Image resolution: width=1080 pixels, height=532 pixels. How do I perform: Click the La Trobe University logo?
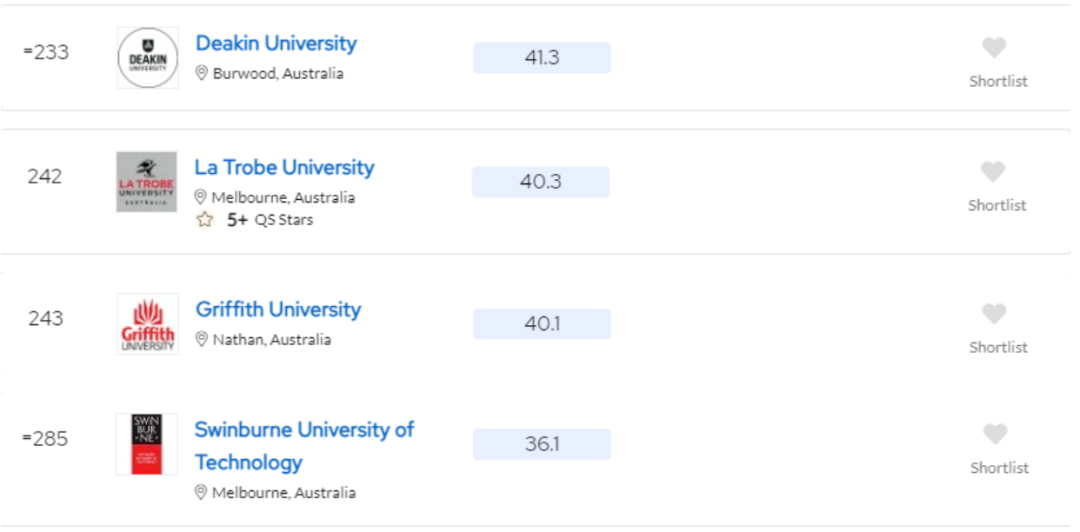[146, 182]
